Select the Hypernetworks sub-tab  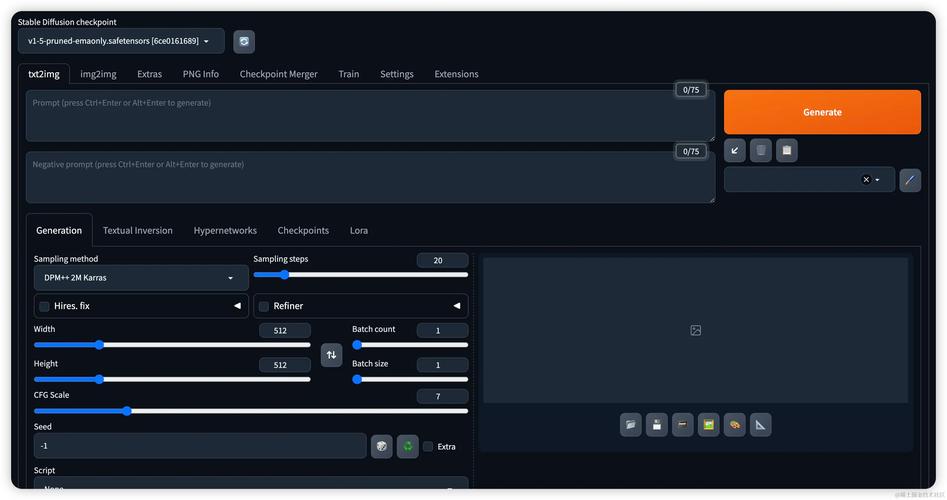coord(225,230)
